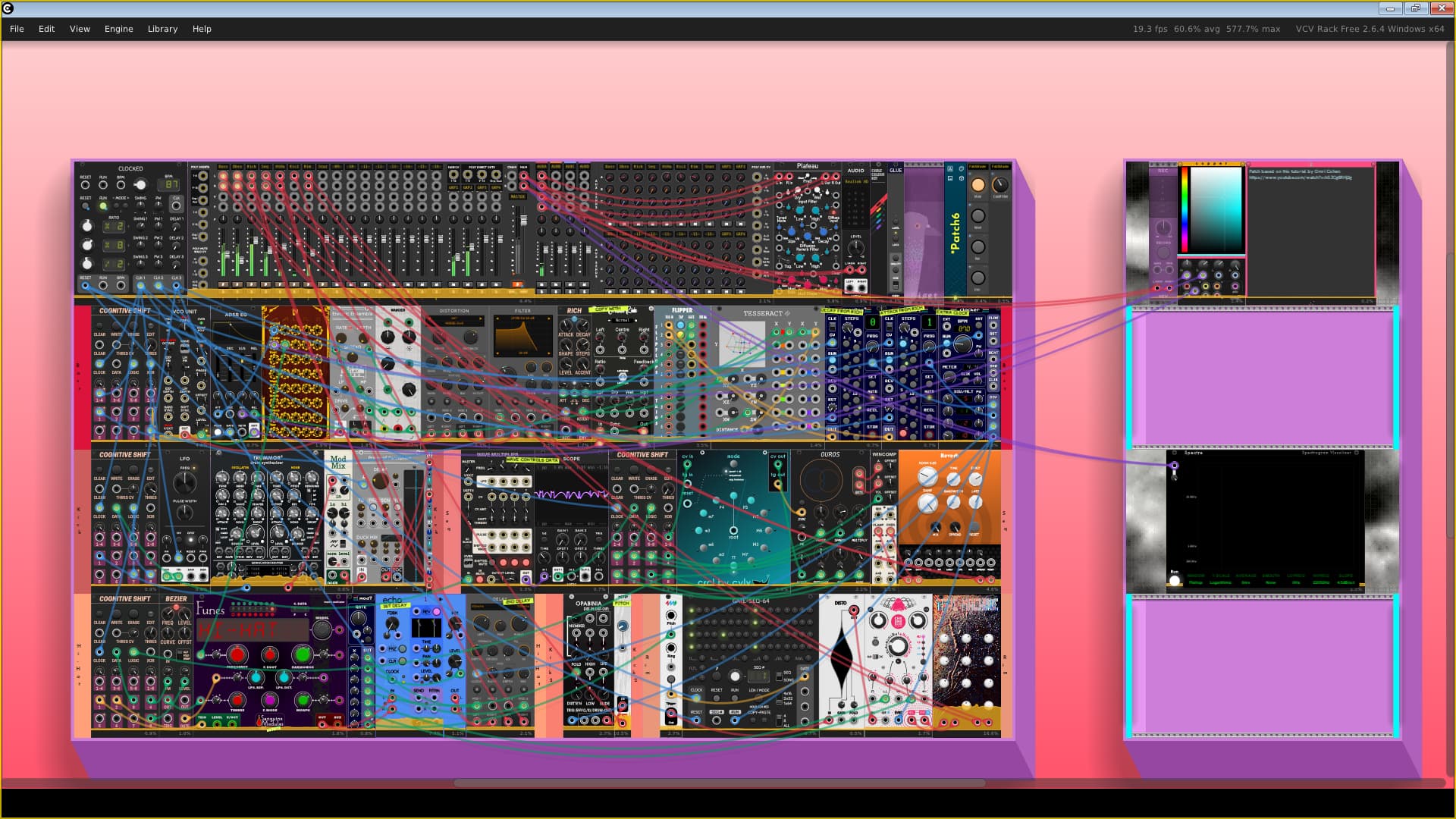This screenshot has width=1456, height=819.
Task: Click the orange knob on Patch6 module
Action: click(978, 185)
